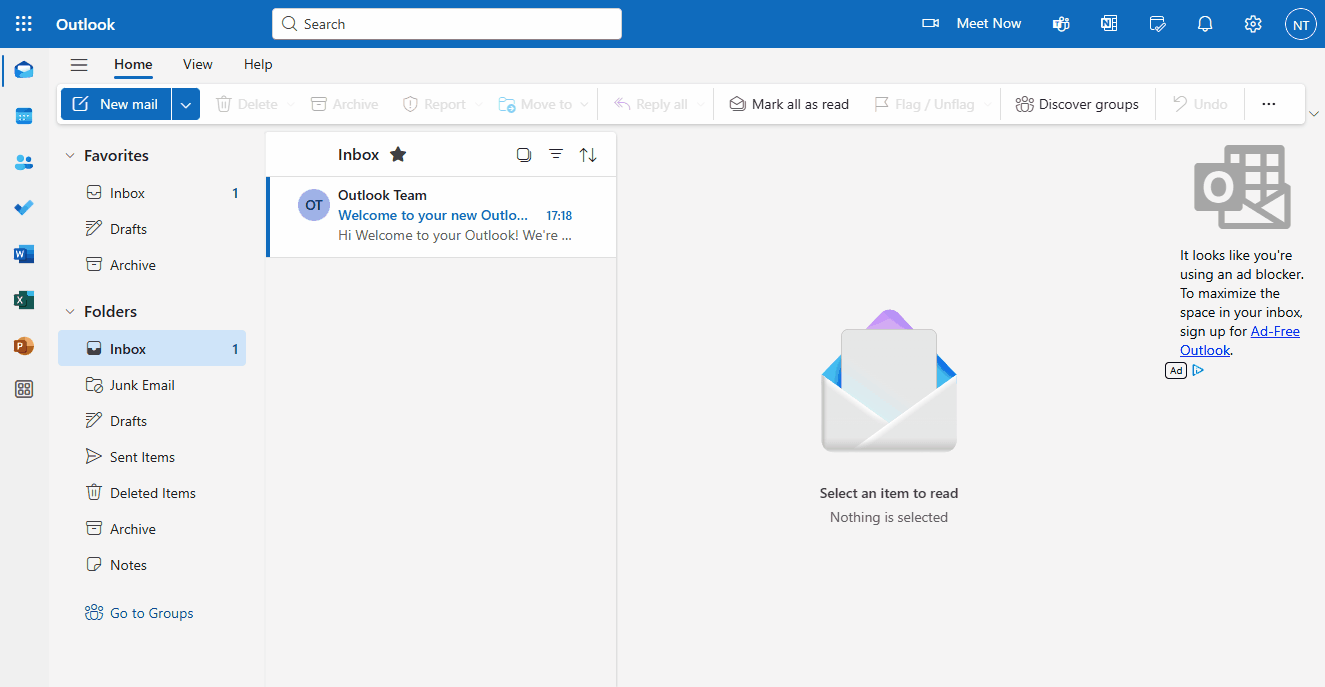Open the Sent Items folder
Viewport: 1325px width, 687px height.
tap(152, 457)
